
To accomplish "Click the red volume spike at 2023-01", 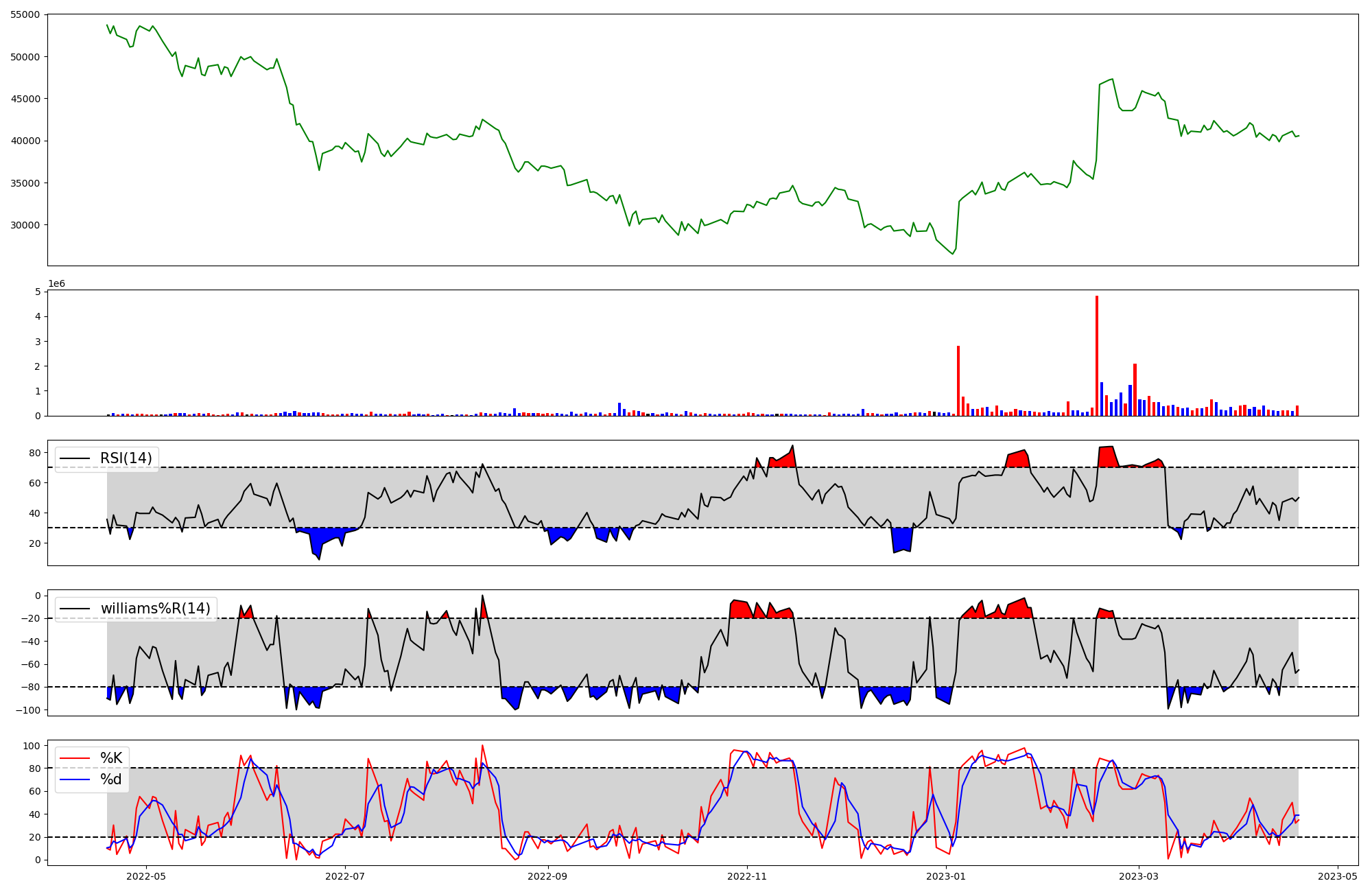I will tap(958, 381).
